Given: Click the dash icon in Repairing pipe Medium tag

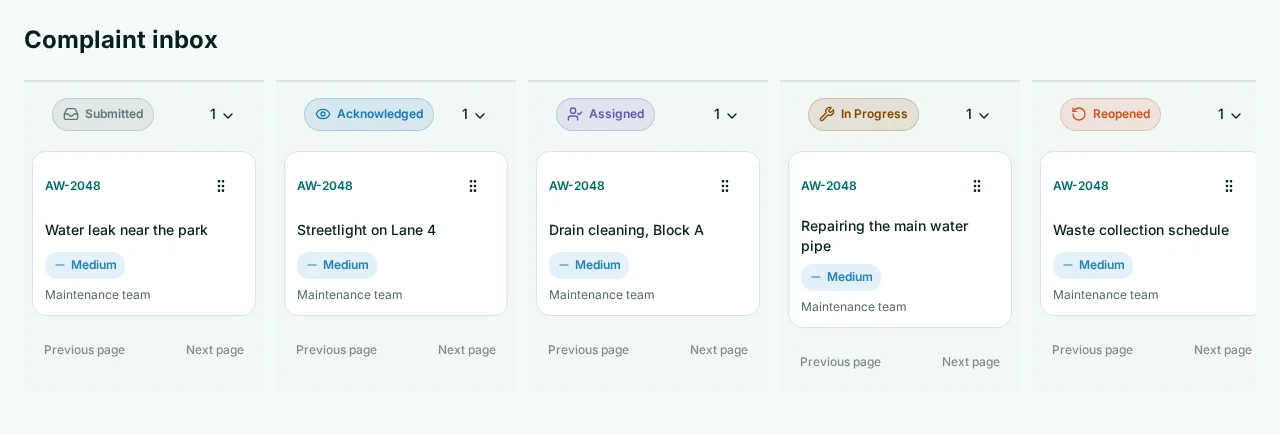Looking at the screenshot, I should coord(816,277).
